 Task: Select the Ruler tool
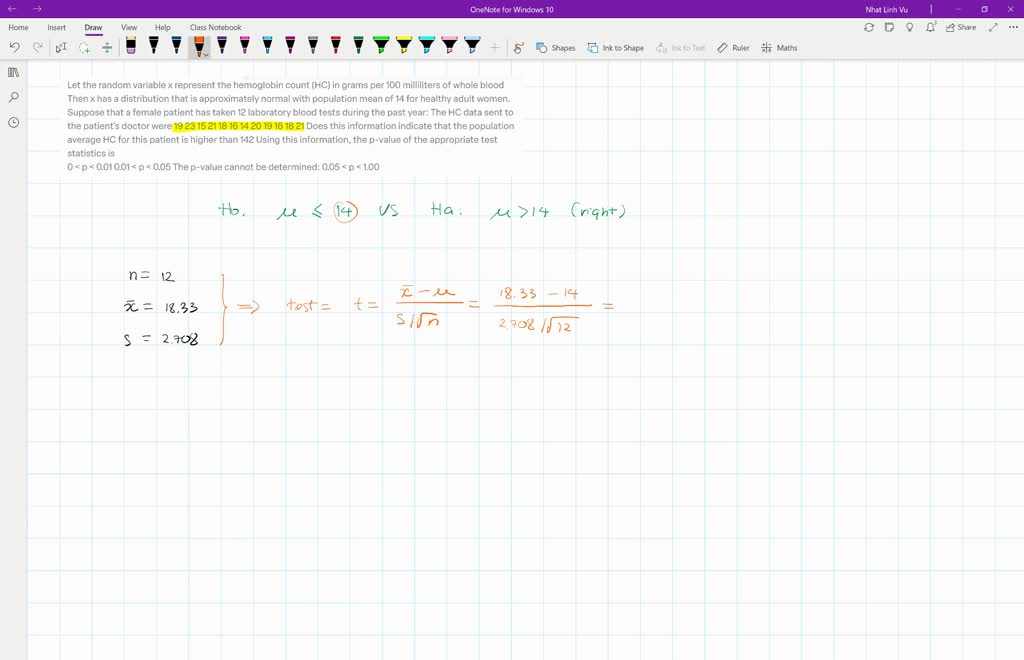point(732,47)
